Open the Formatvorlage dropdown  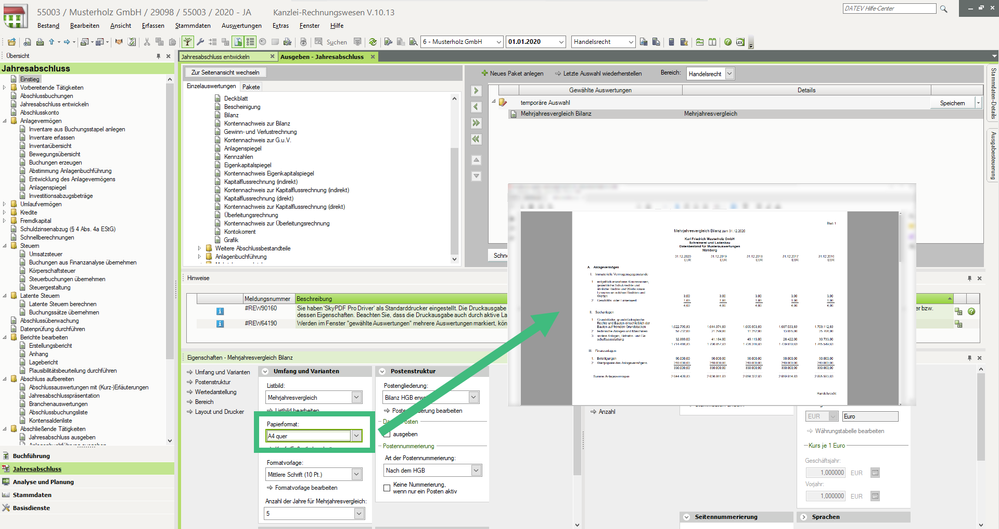357,474
